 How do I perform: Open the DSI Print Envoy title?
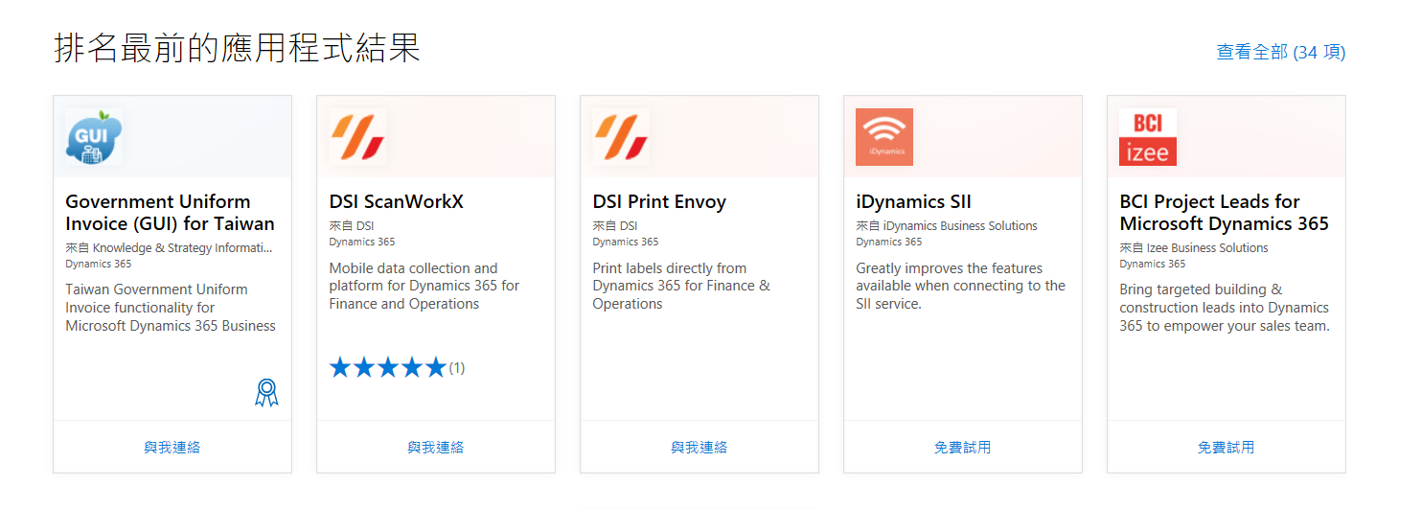[659, 202]
